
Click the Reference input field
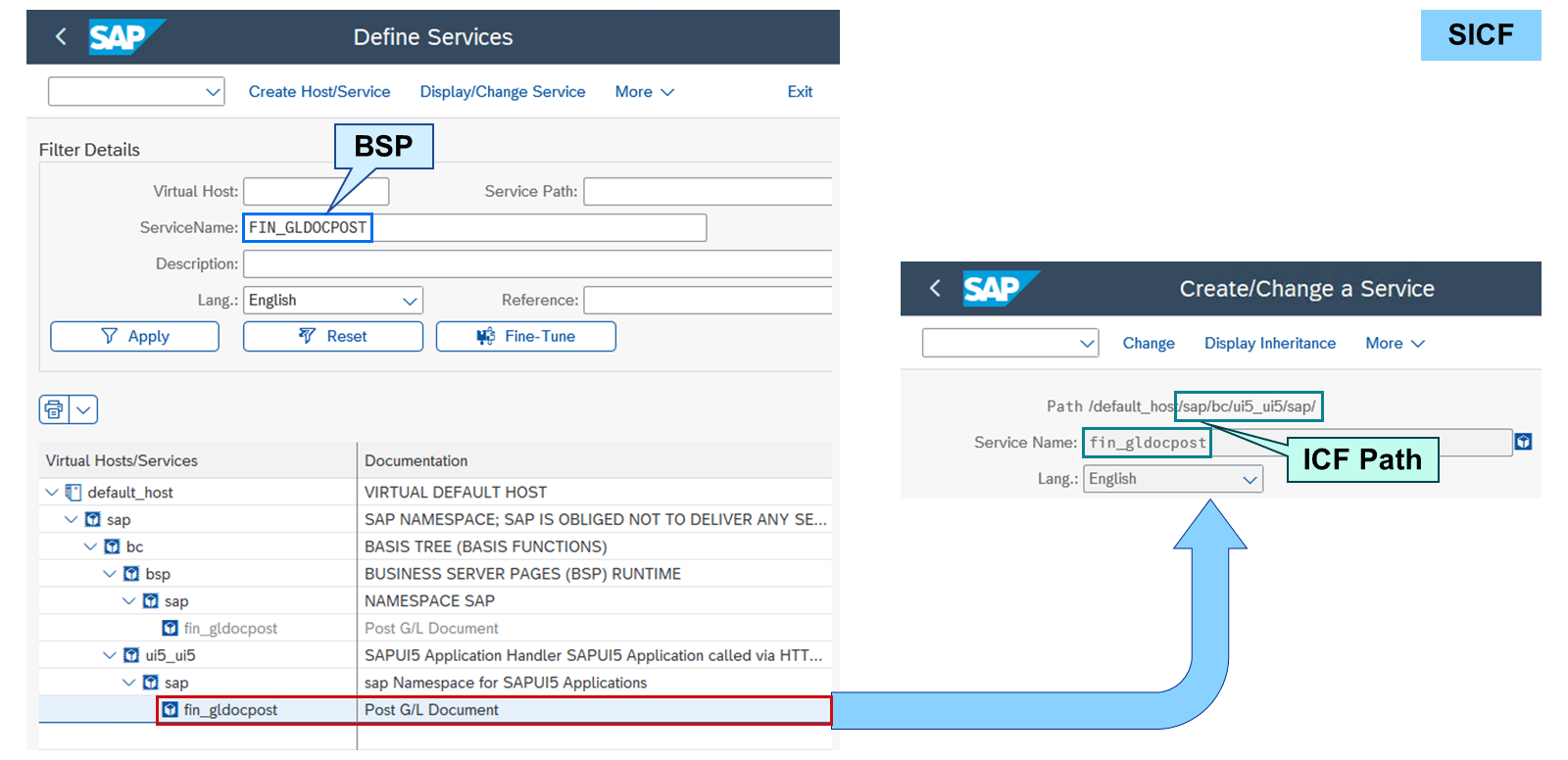click(x=708, y=301)
